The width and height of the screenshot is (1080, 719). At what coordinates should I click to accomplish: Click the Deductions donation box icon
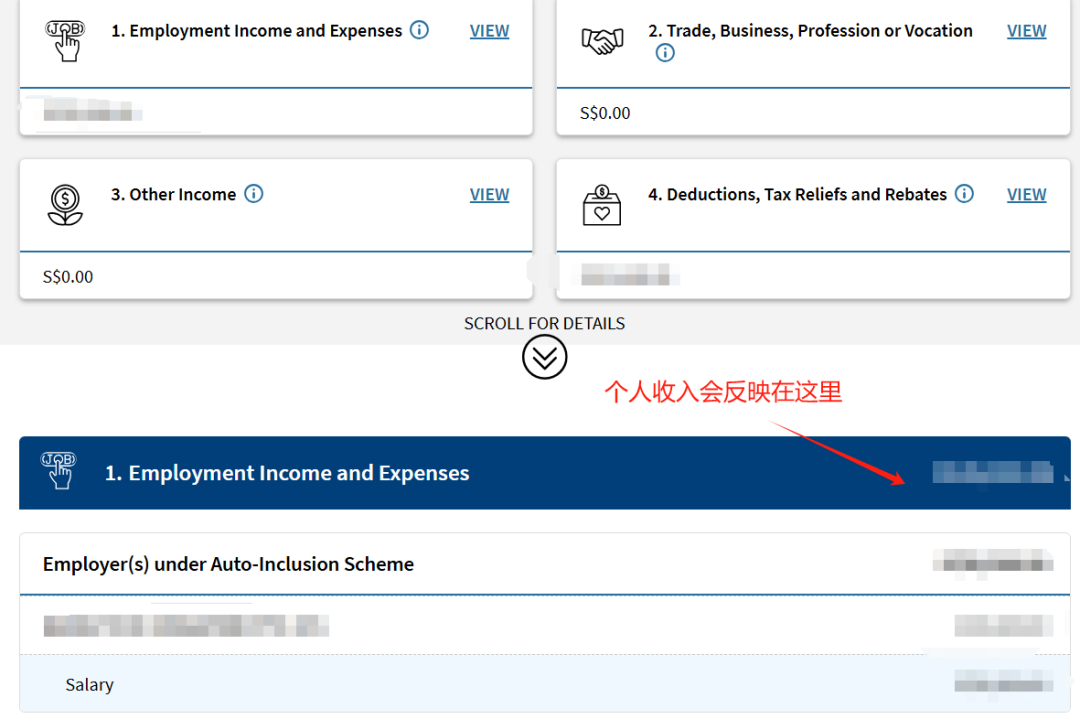(x=601, y=205)
